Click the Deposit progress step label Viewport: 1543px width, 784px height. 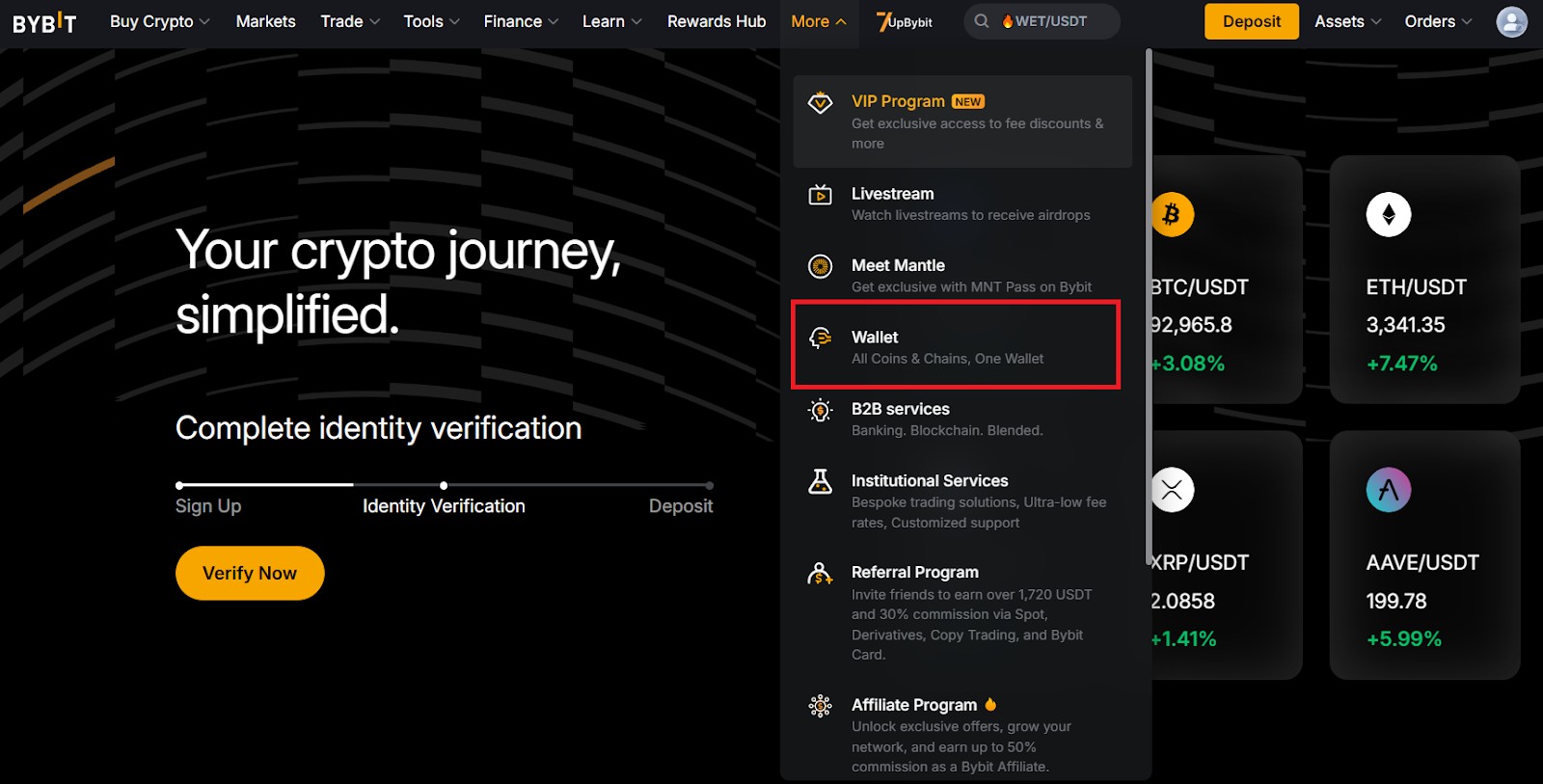[681, 506]
